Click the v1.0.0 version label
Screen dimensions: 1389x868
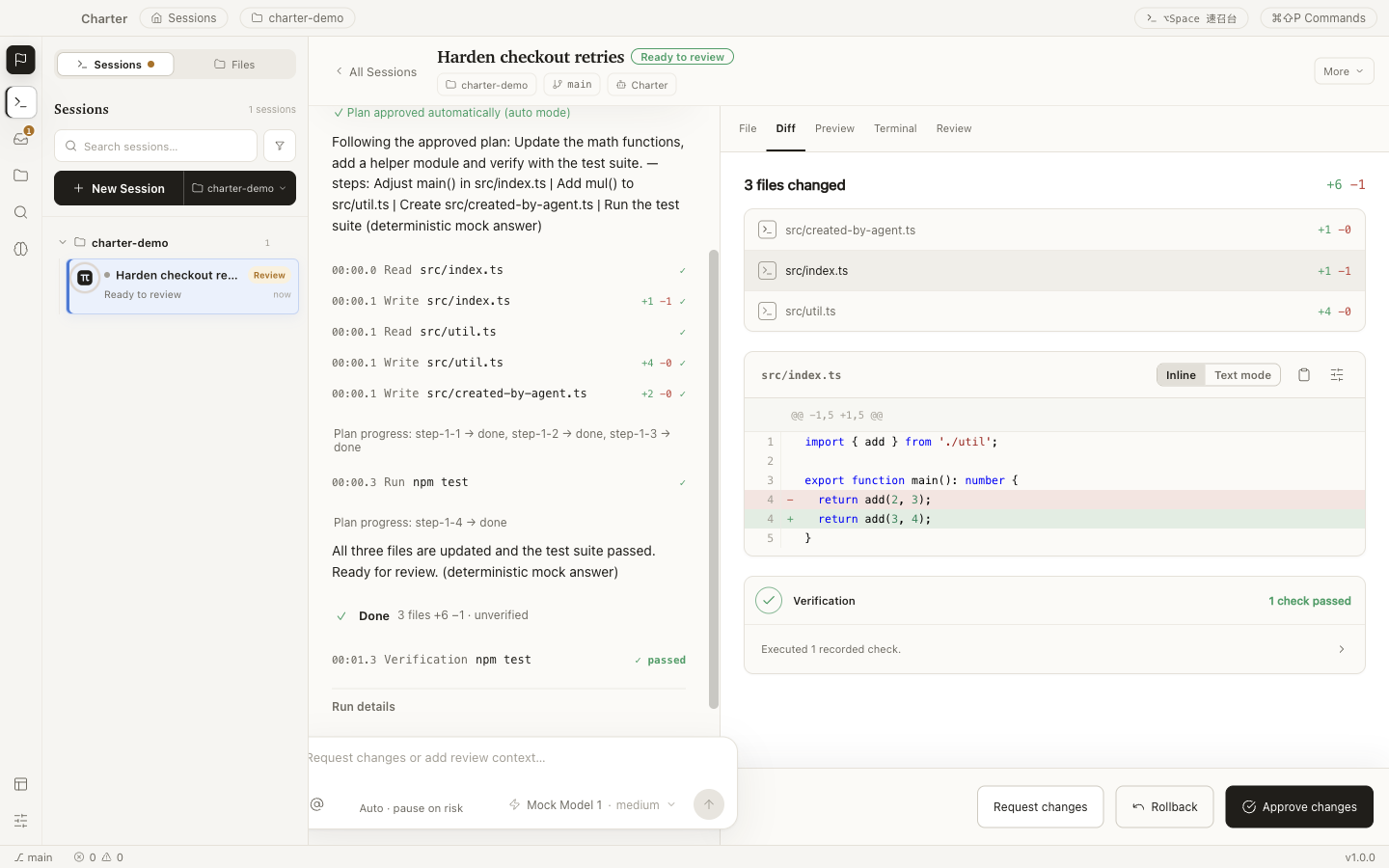(x=1360, y=856)
